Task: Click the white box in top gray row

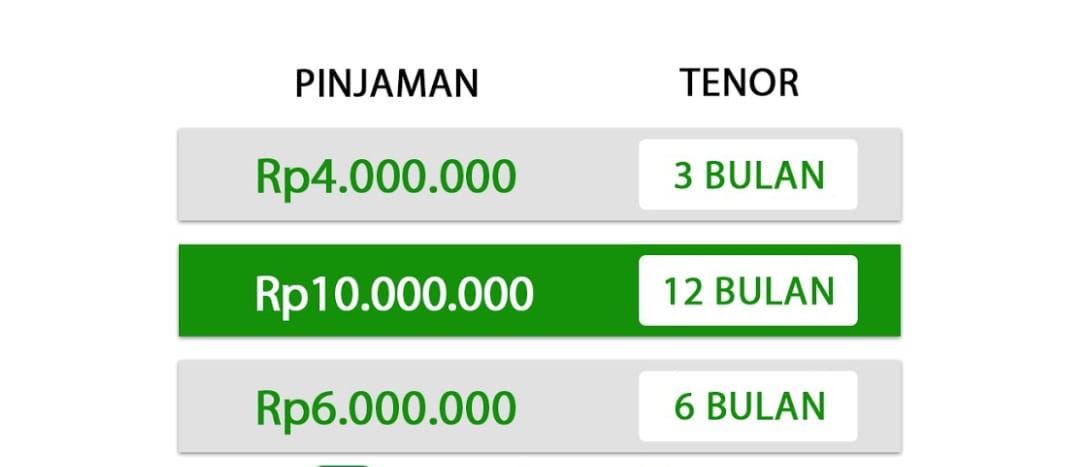Action: [748, 174]
